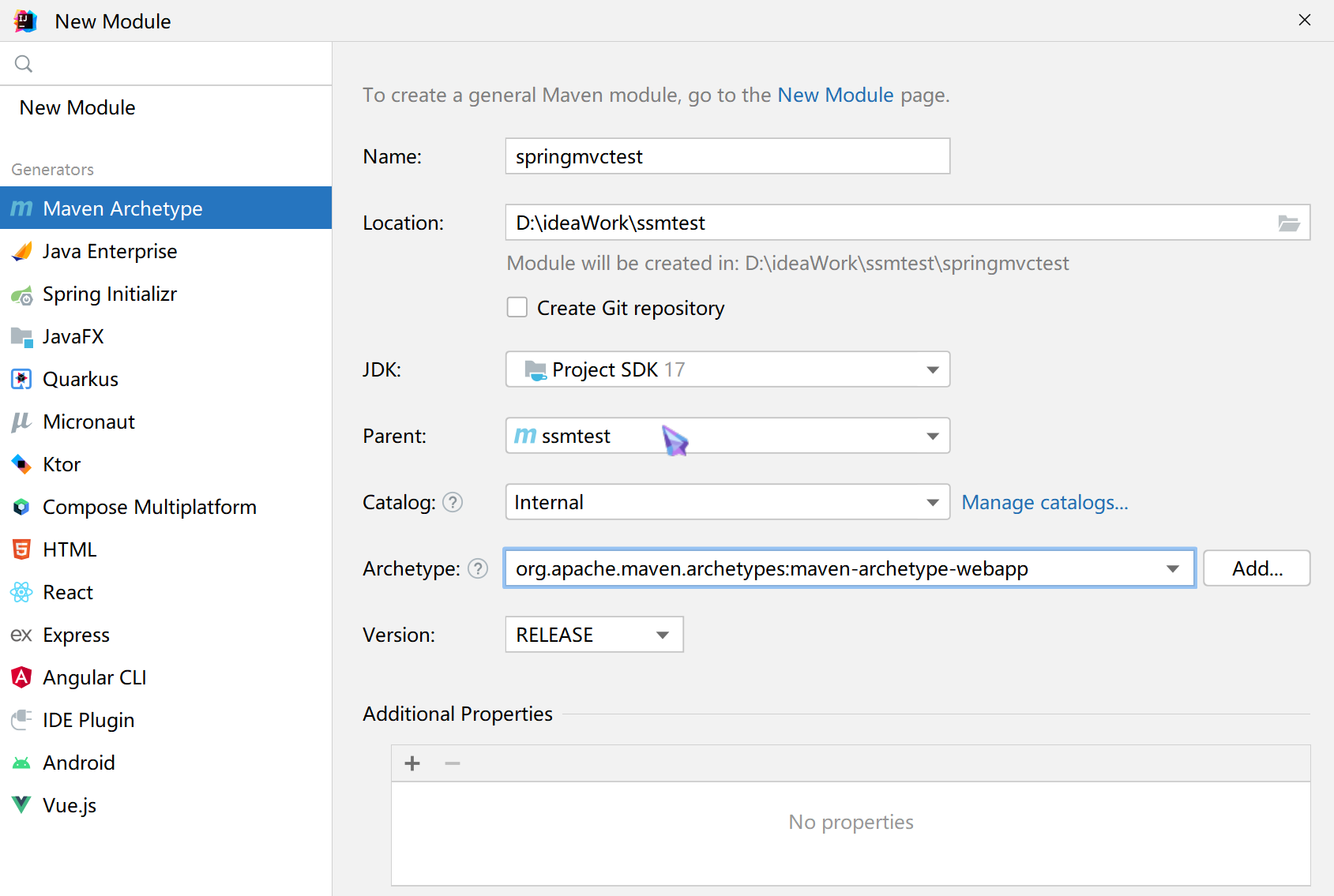Viewport: 1334px width, 896px height.
Task: Open the JDK Project SDK dropdown
Action: [727, 369]
